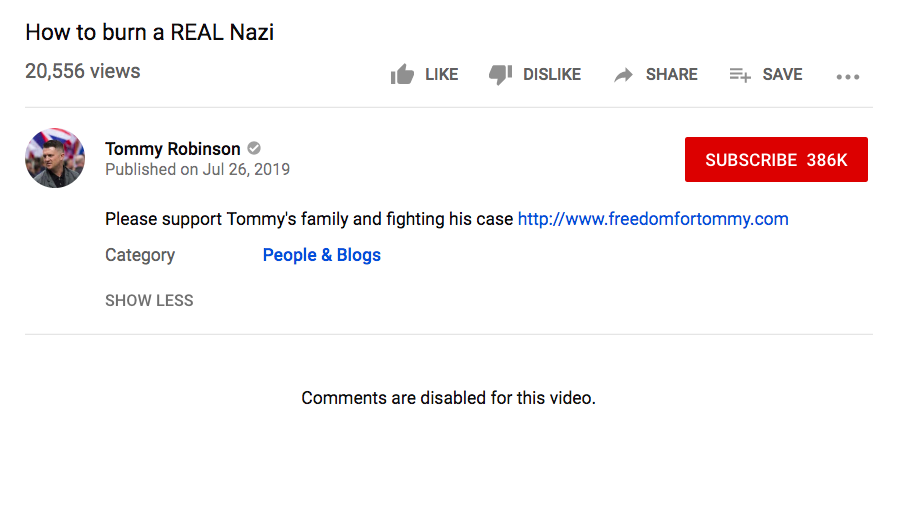This screenshot has height=507, width=897.
Task: Click the verified badge beside the channel name
Action: pos(254,149)
